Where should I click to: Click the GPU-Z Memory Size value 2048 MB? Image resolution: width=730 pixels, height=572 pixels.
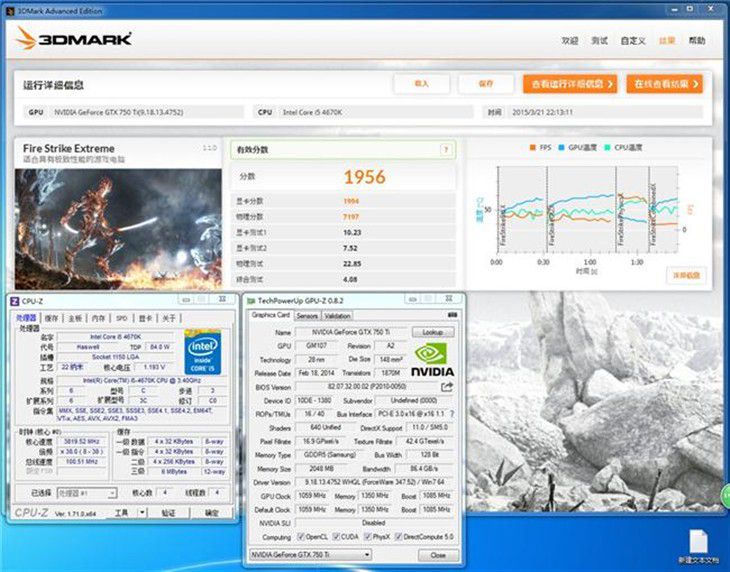[x=321, y=469]
